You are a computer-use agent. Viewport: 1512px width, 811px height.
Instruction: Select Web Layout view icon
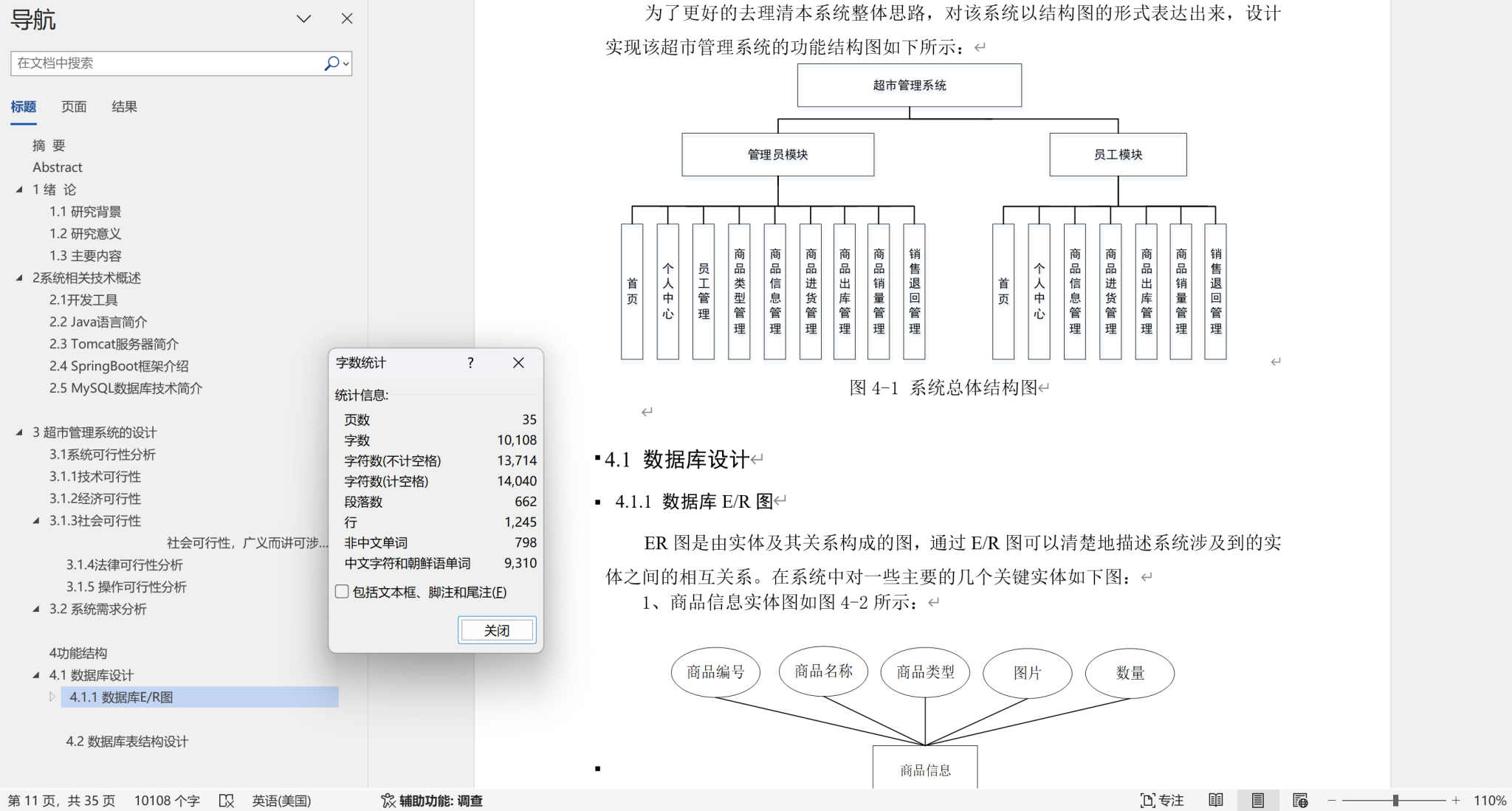[1300, 801]
